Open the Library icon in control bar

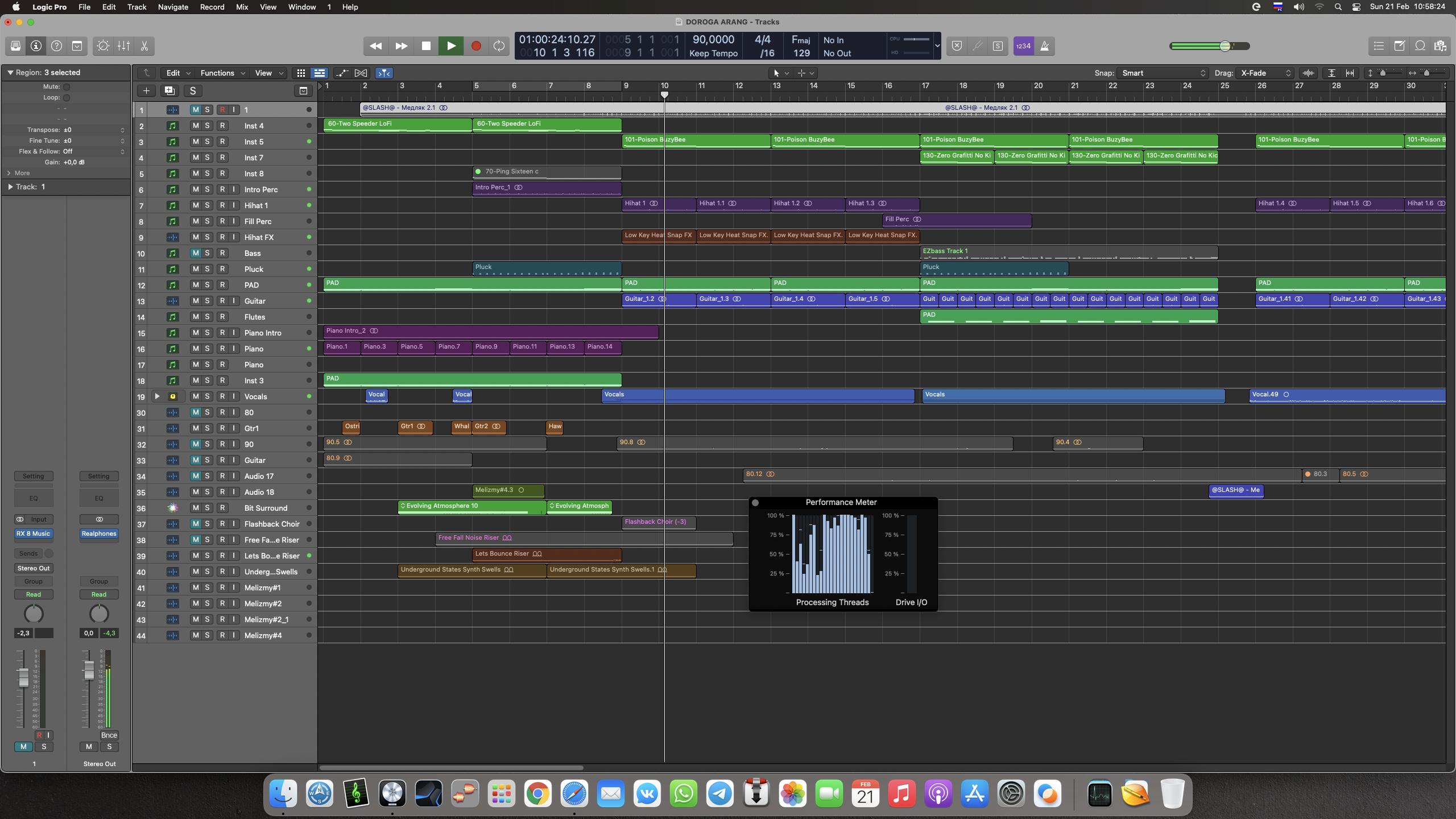[15, 46]
